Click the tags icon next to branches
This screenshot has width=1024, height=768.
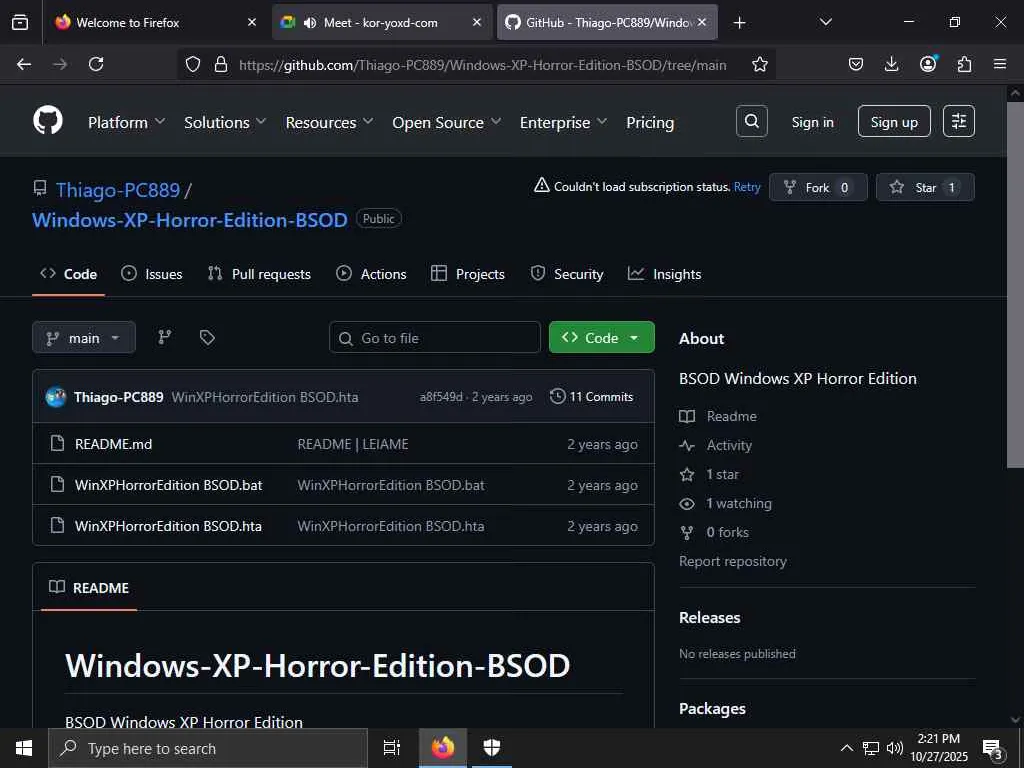[207, 337]
